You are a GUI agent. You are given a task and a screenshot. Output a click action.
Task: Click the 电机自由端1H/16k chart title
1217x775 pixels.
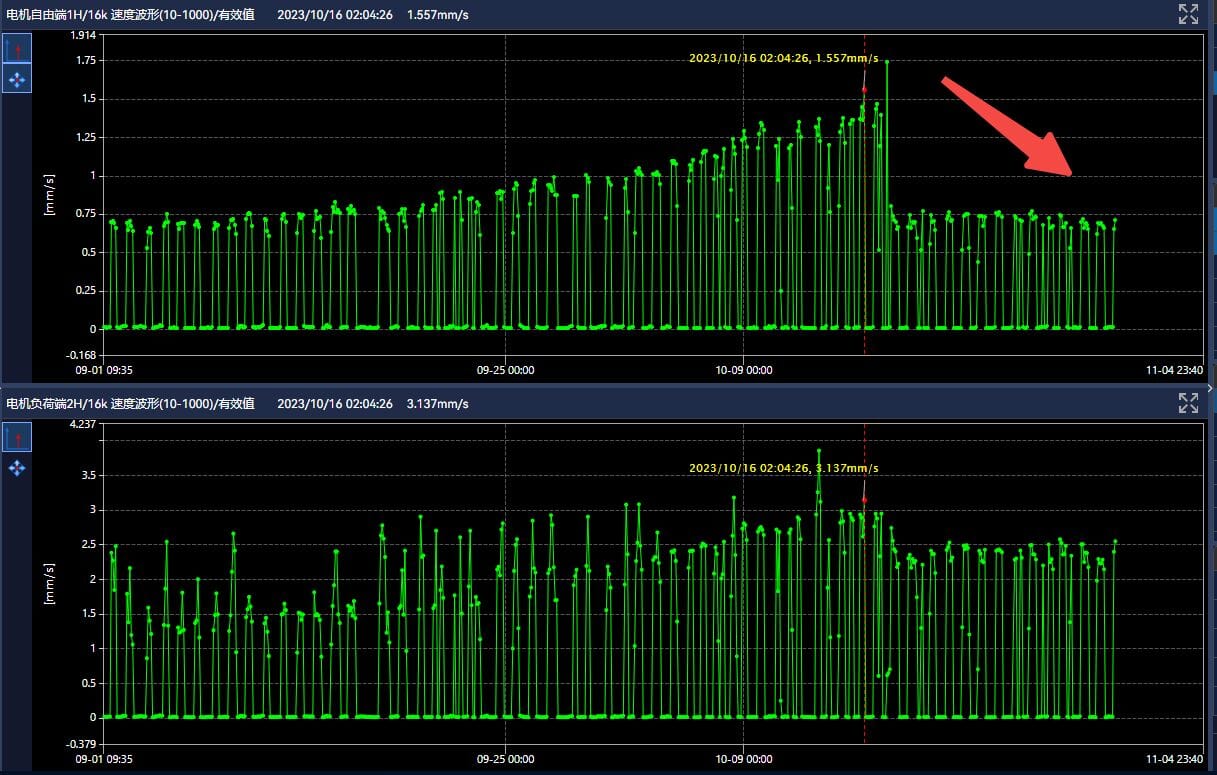pos(130,14)
